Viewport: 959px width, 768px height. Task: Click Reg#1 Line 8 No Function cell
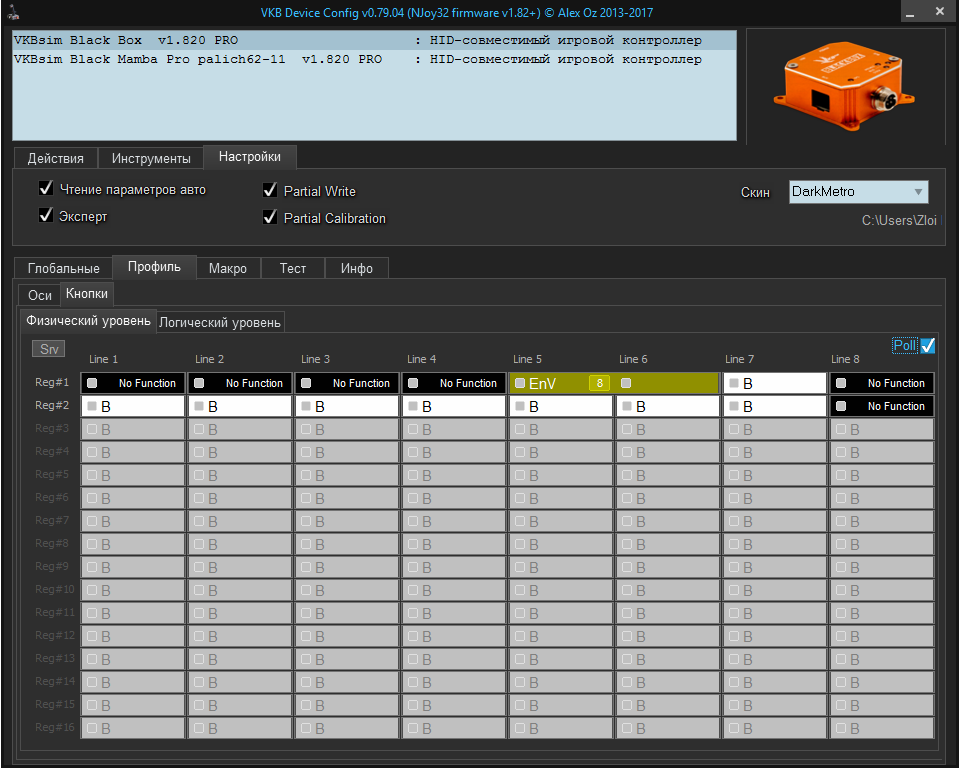[x=882, y=383]
